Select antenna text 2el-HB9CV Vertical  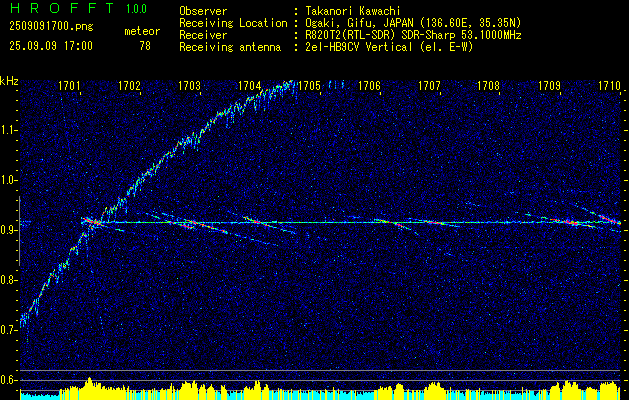pyautogui.click(x=359, y=47)
